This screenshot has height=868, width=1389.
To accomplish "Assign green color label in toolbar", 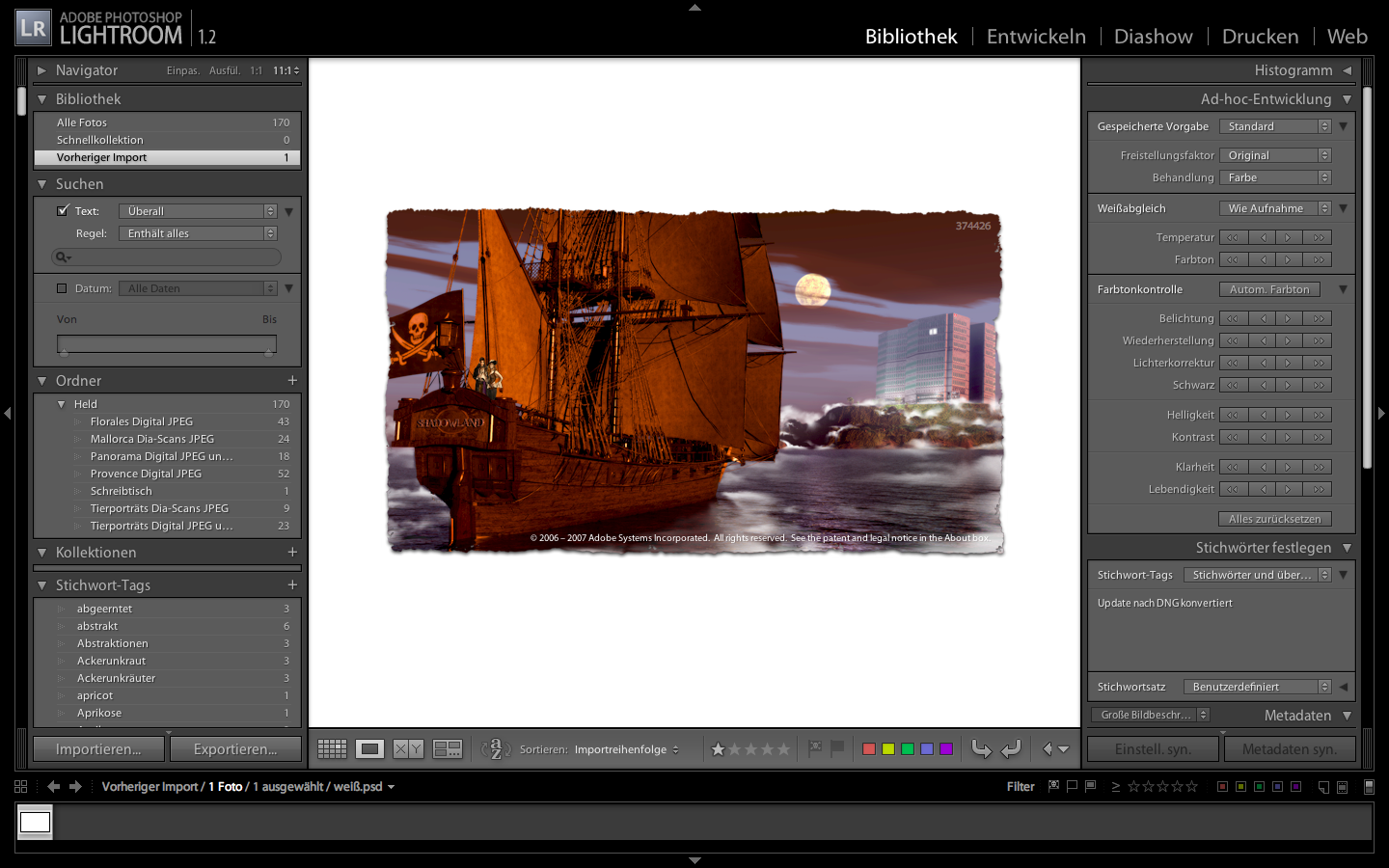I will coord(908,749).
